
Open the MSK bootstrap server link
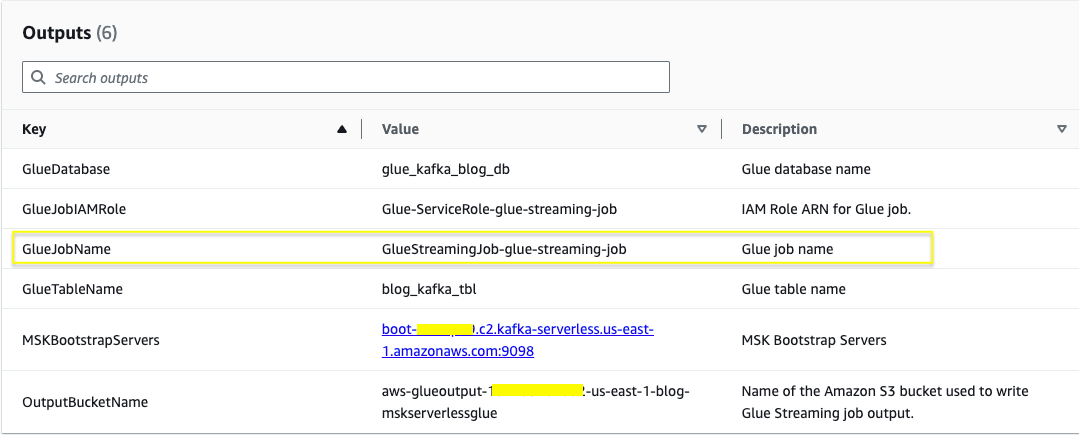[517, 340]
